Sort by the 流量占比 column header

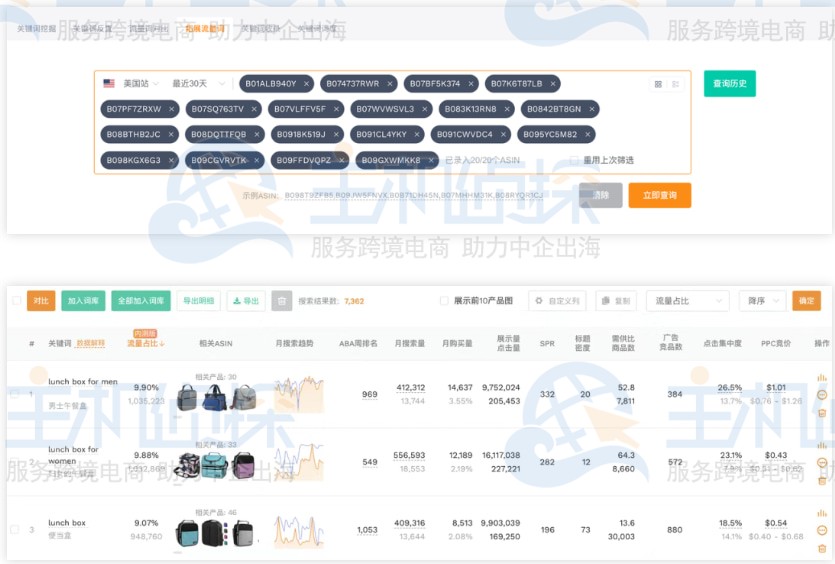pyautogui.click(x=145, y=344)
